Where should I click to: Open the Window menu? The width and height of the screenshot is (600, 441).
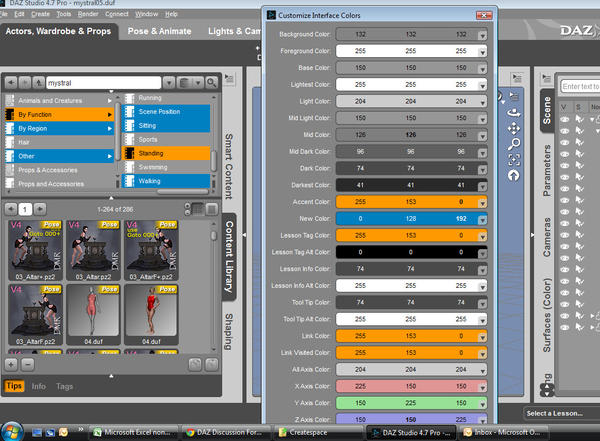(x=146, y=14)
